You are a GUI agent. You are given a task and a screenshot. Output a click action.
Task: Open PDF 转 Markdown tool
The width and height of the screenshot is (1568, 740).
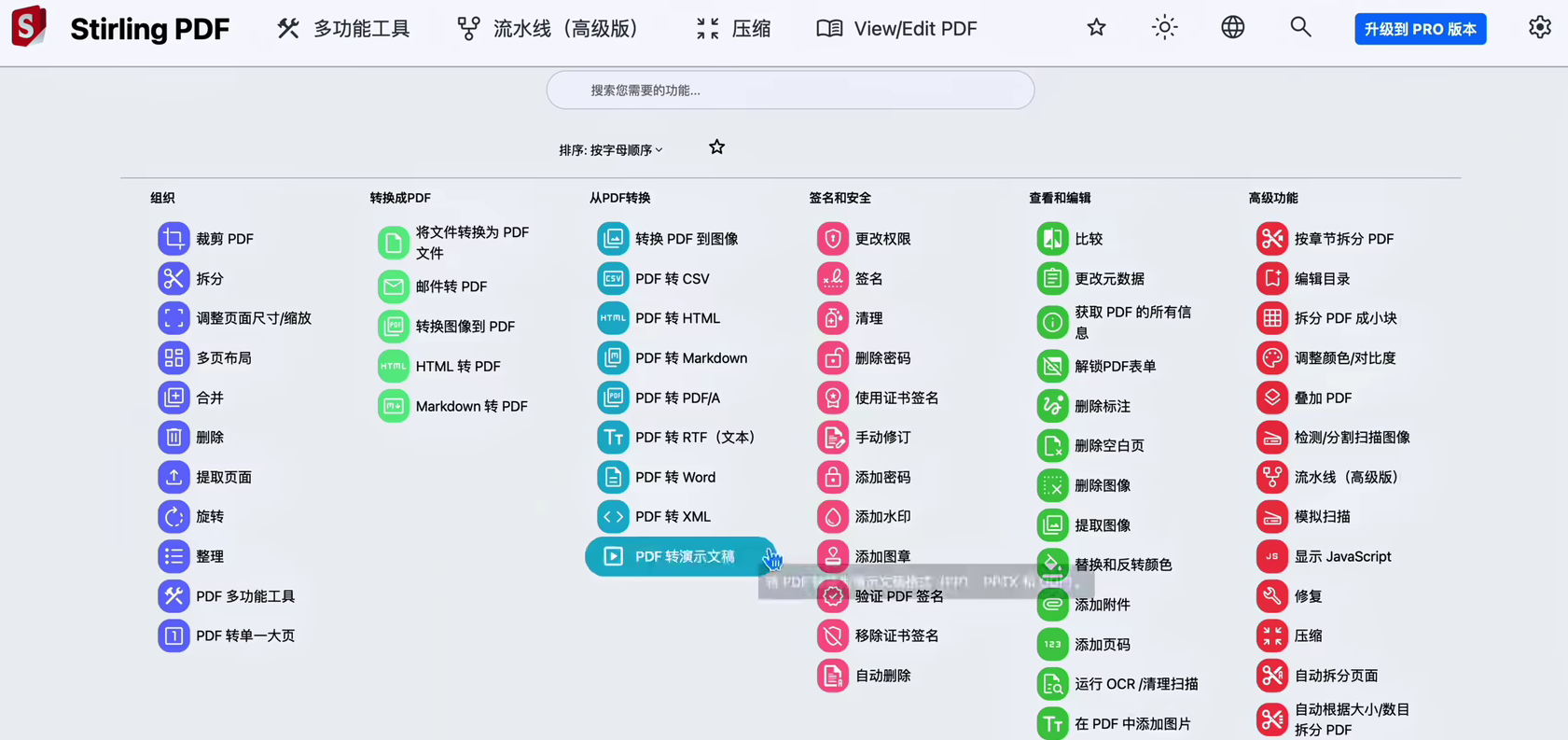click(x=674, y=357)
